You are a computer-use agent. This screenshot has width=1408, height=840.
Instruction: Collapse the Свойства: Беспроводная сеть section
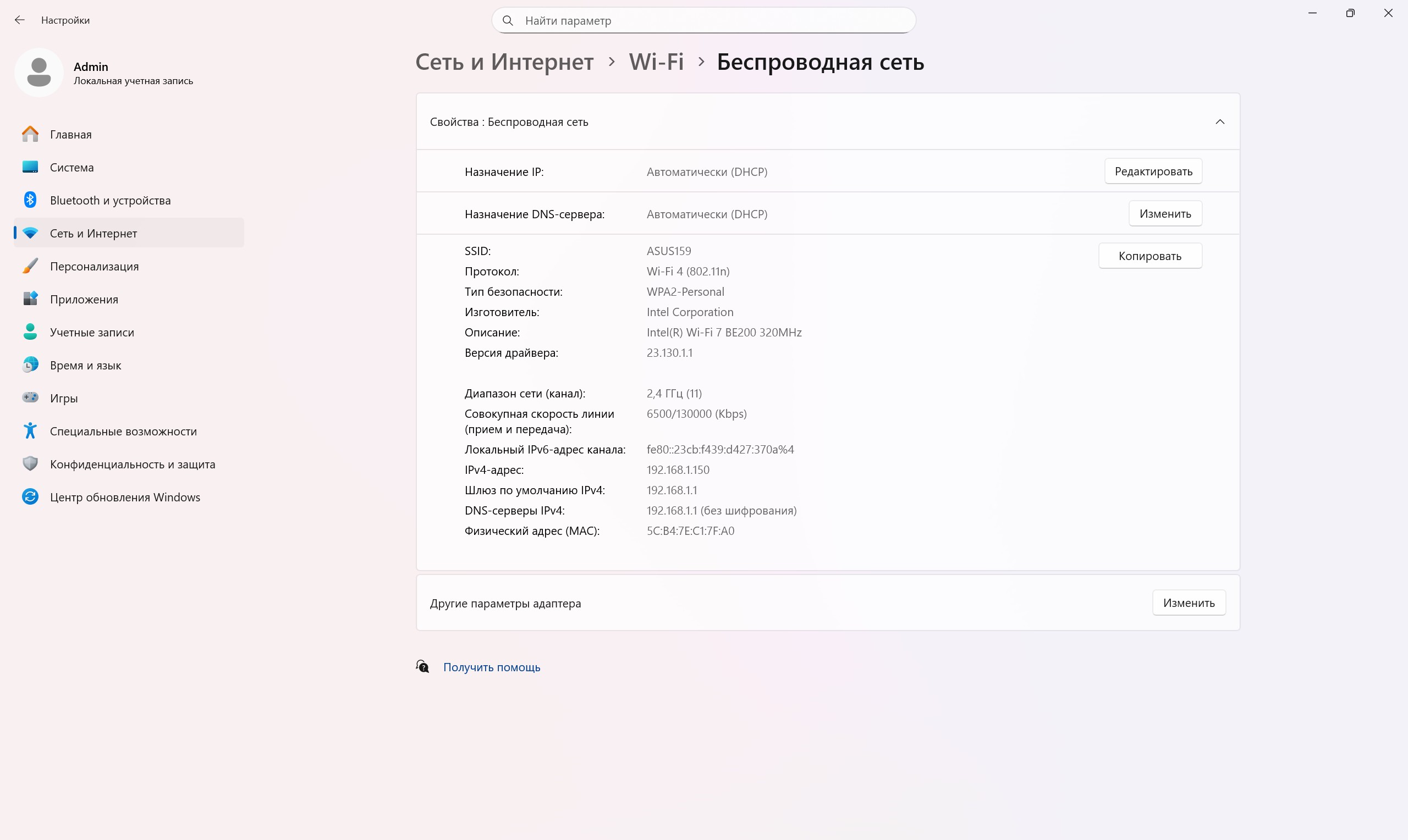1220,121
